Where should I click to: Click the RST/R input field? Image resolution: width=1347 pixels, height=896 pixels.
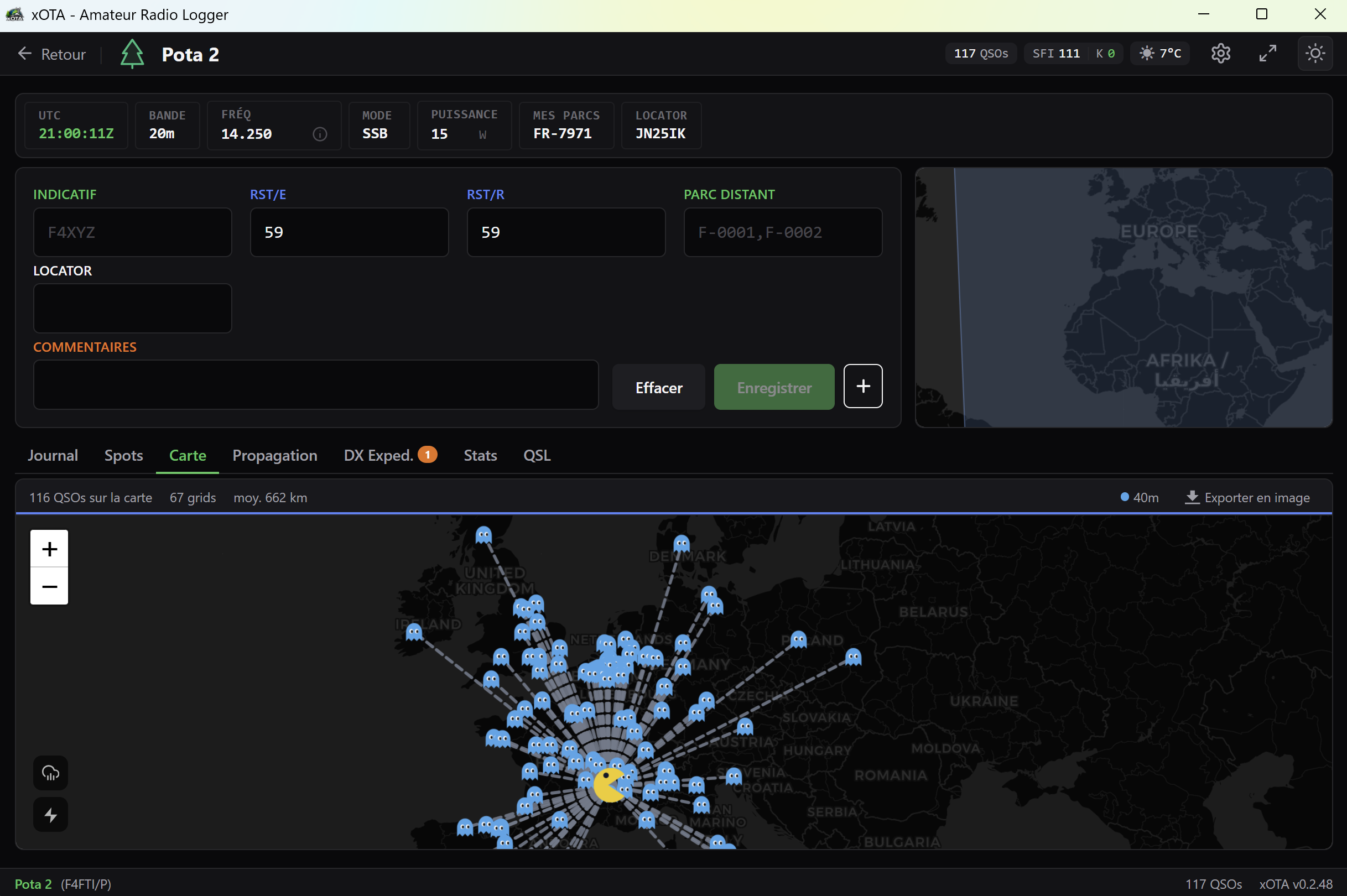tap(566, 232)
